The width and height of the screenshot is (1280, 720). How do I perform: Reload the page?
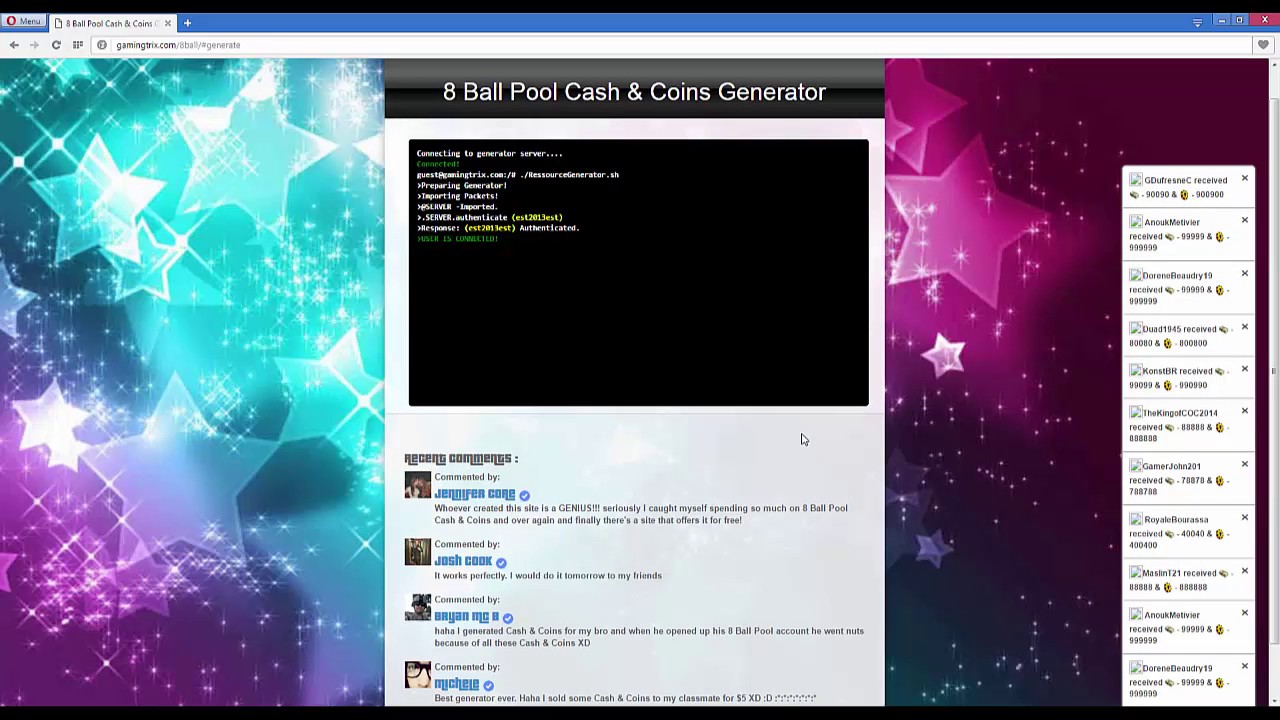coord(56,45)
